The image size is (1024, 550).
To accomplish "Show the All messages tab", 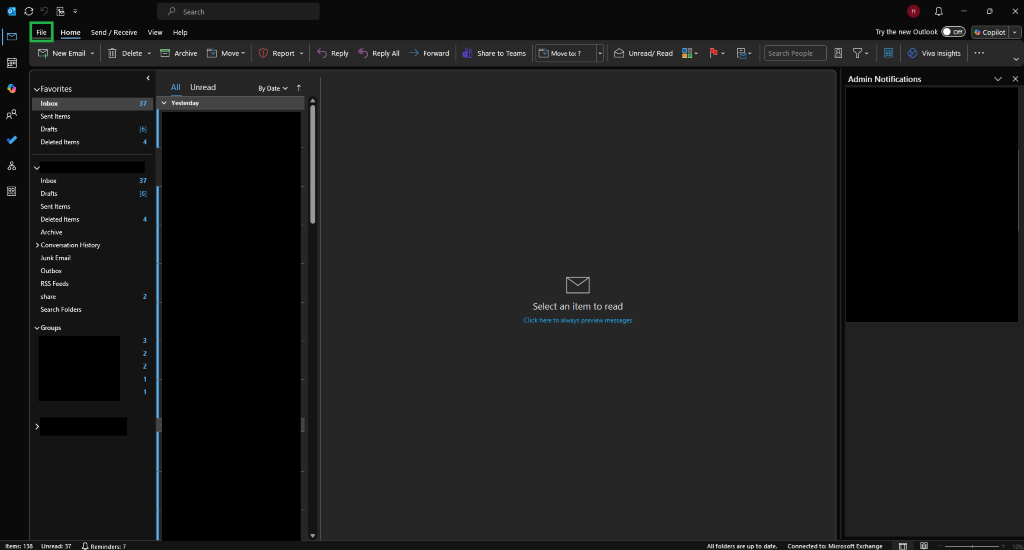I will click(x=175, y=88).
